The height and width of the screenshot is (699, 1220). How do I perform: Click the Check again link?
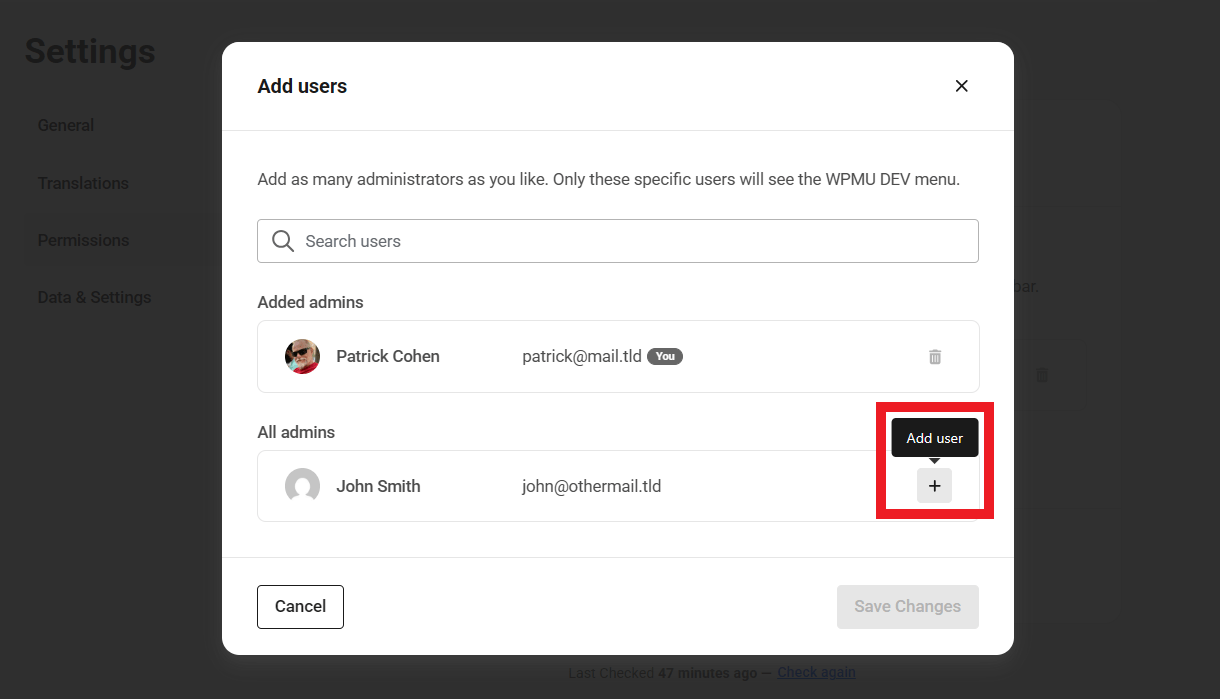click(x=816, y=672)
